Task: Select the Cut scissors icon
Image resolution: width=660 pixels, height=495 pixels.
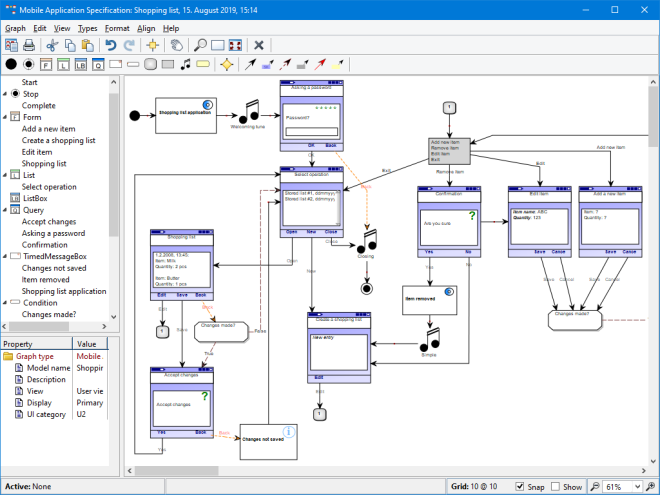Action: pos(53,45)
